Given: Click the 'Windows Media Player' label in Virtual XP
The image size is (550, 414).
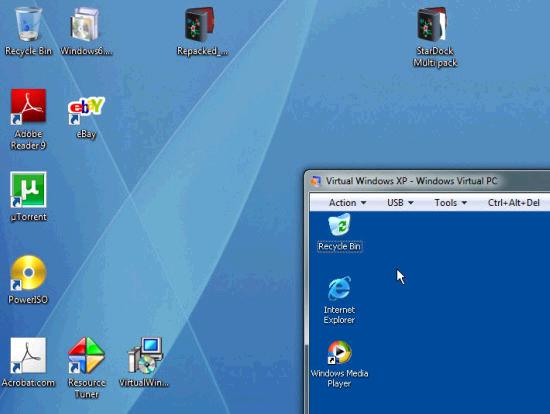Looking at the screenshot, I should point(339,378).
